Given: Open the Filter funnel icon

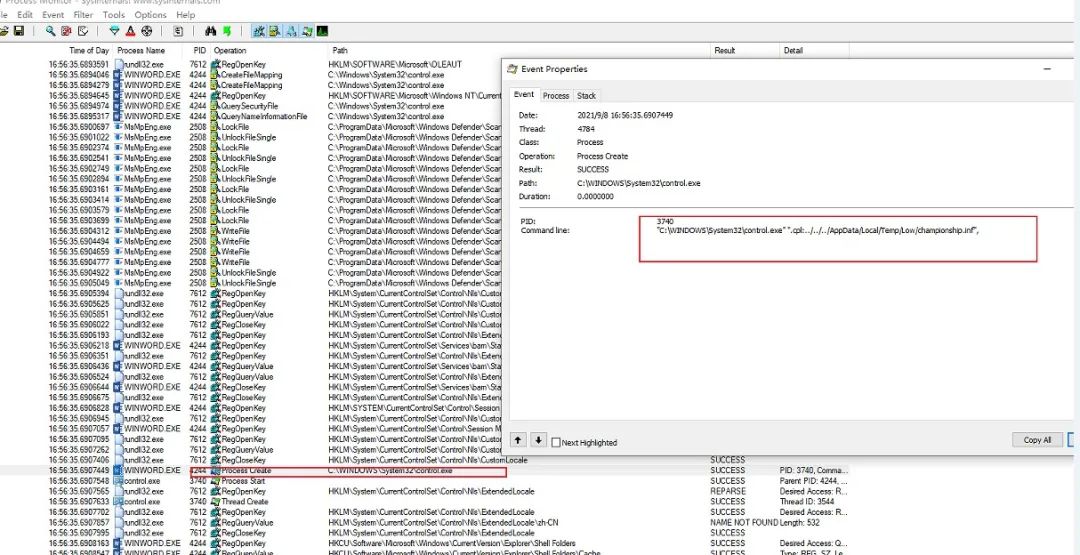Looking at the screenshot, I should click(x=114, y=31).
